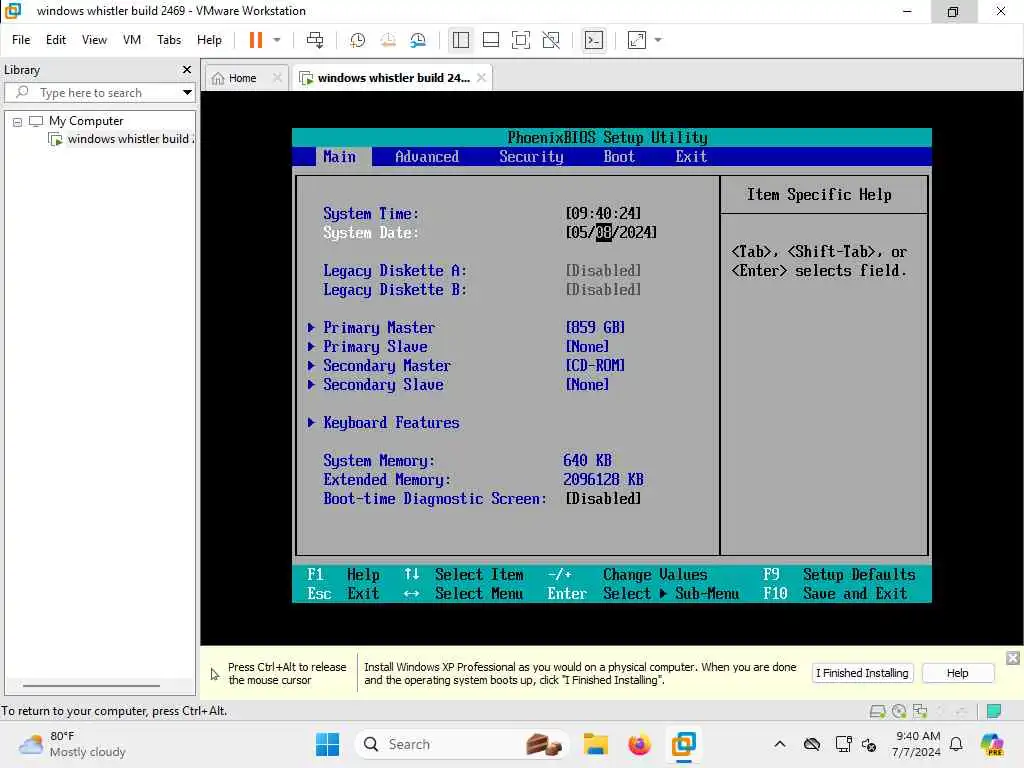Toggle the library sidebar view icon

(x=460, y=40)
